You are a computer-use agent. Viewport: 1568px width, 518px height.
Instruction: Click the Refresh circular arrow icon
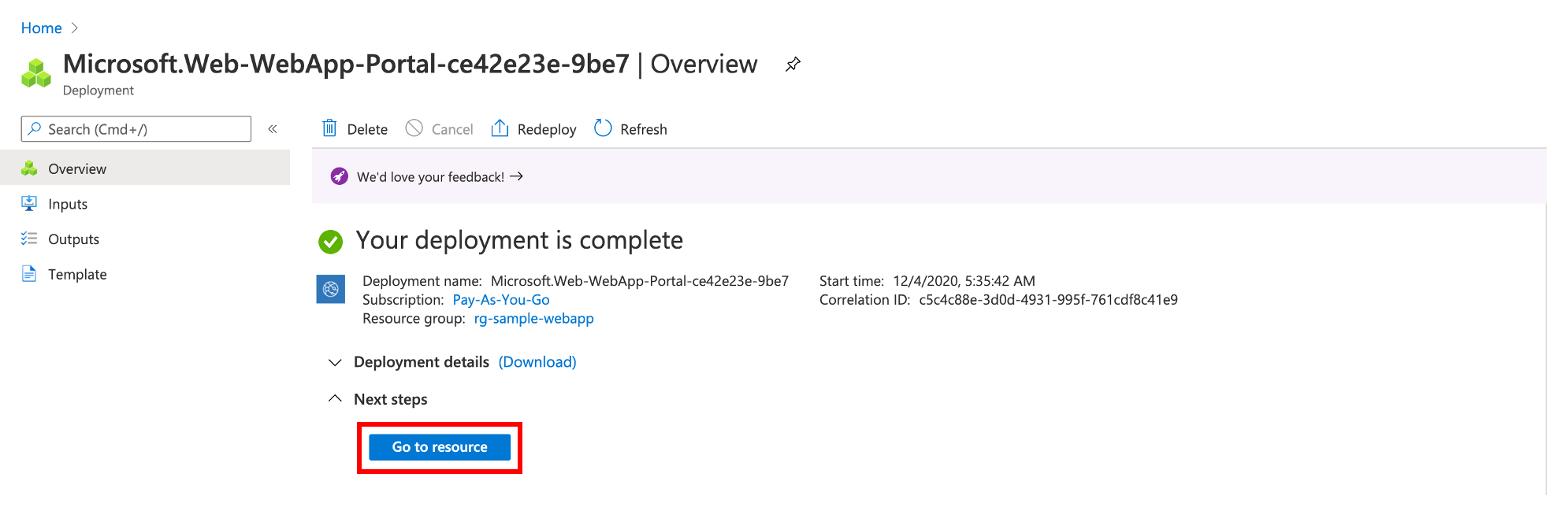tap(603, 128)
